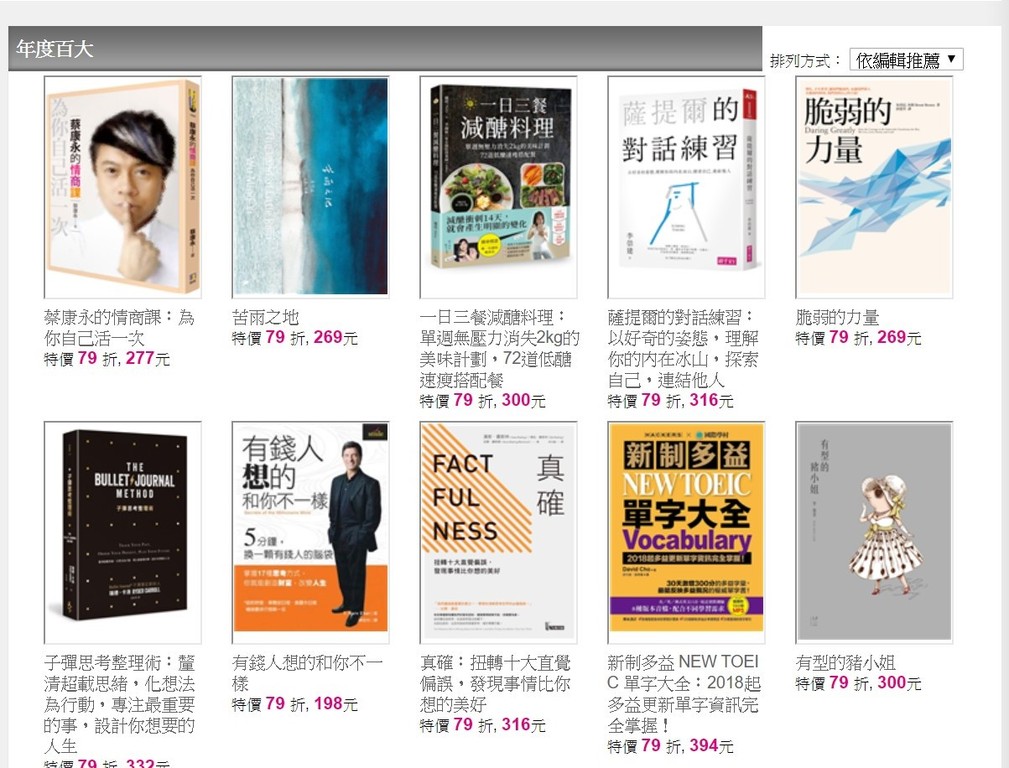
Task: Select the 一日三餐減醣料理 cover thumbnail
Action: [x=498, y=187]
